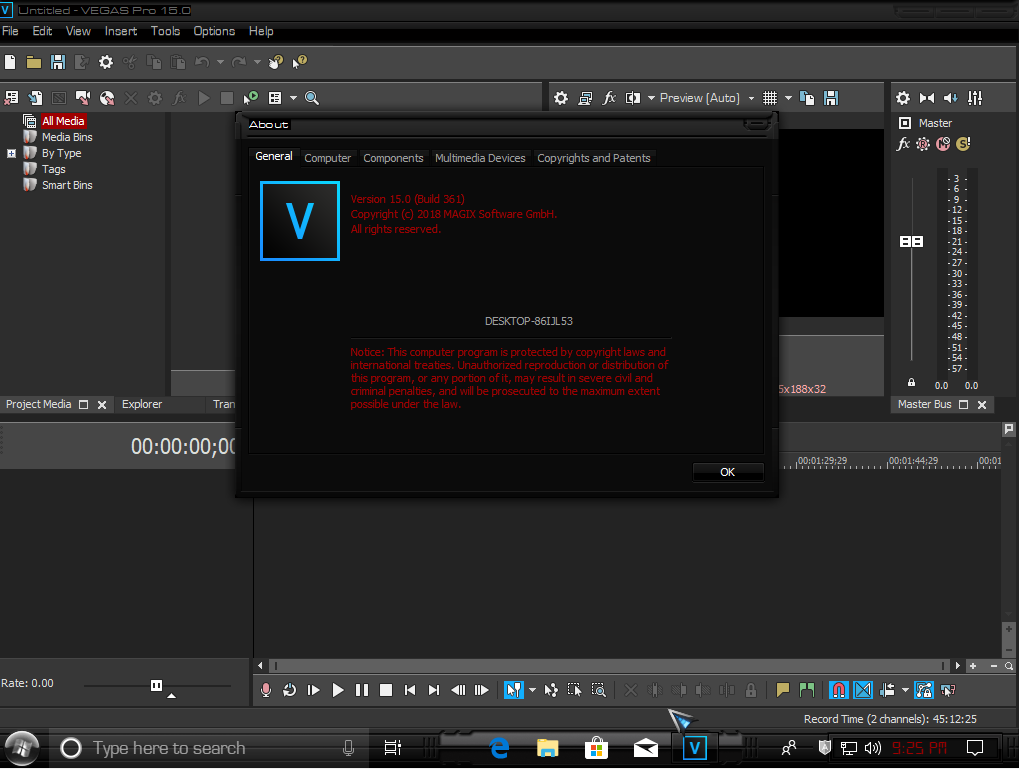Stop playback with the Stop button
This screenshot has height=769, width=1019.
coord(386,690)
